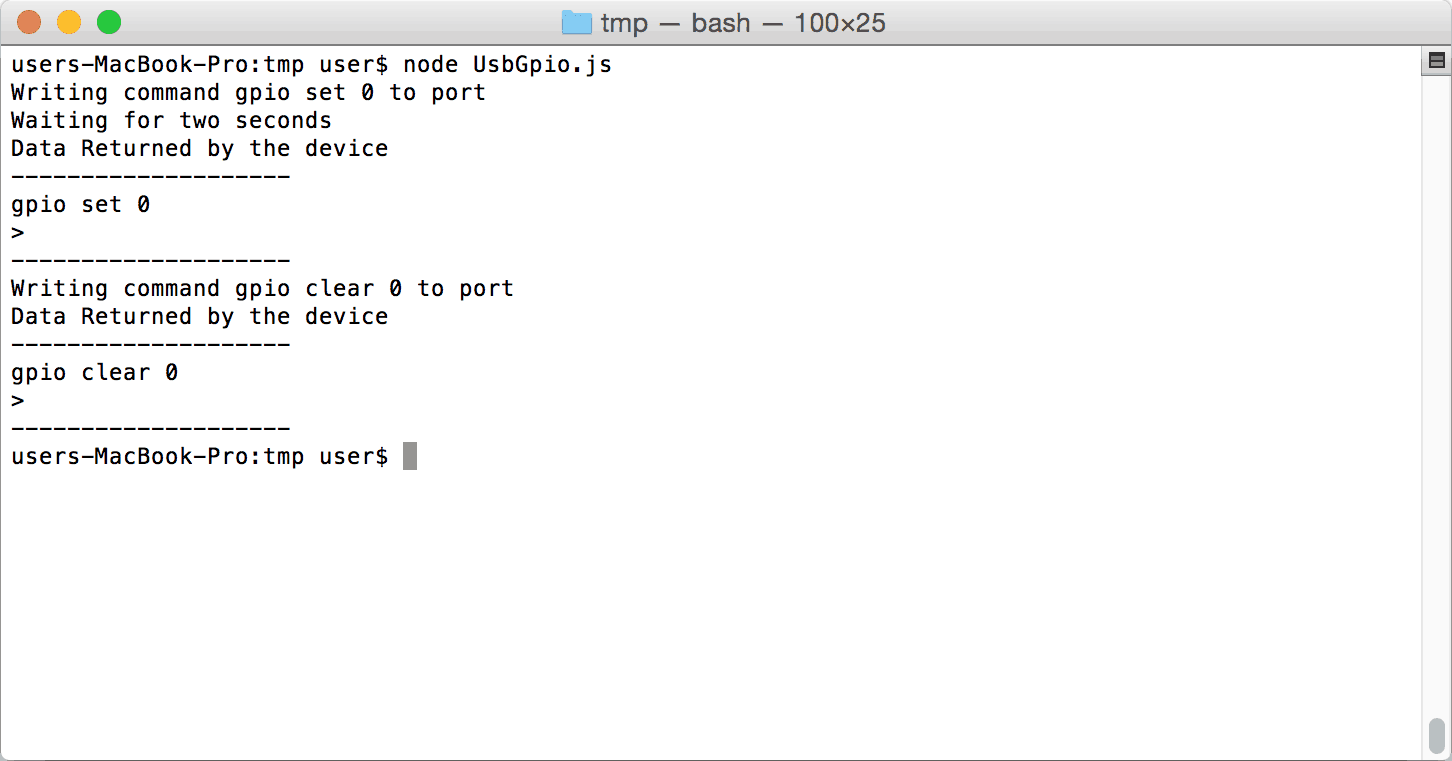Select the terminal cursor block at the prompt
The width and height of the screenshot is (1452, 761).
pyautogui.click(x=409, y=455)
